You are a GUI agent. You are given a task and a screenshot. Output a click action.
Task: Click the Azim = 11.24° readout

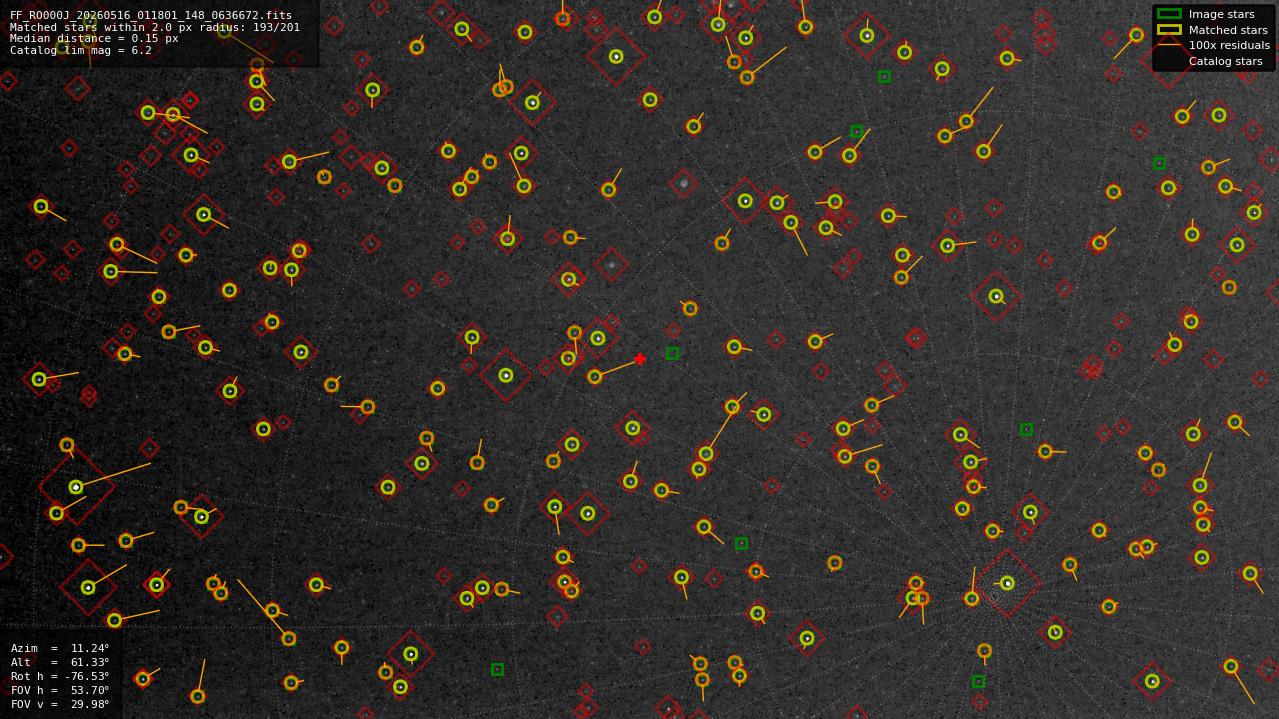click(x=60, y=648)
